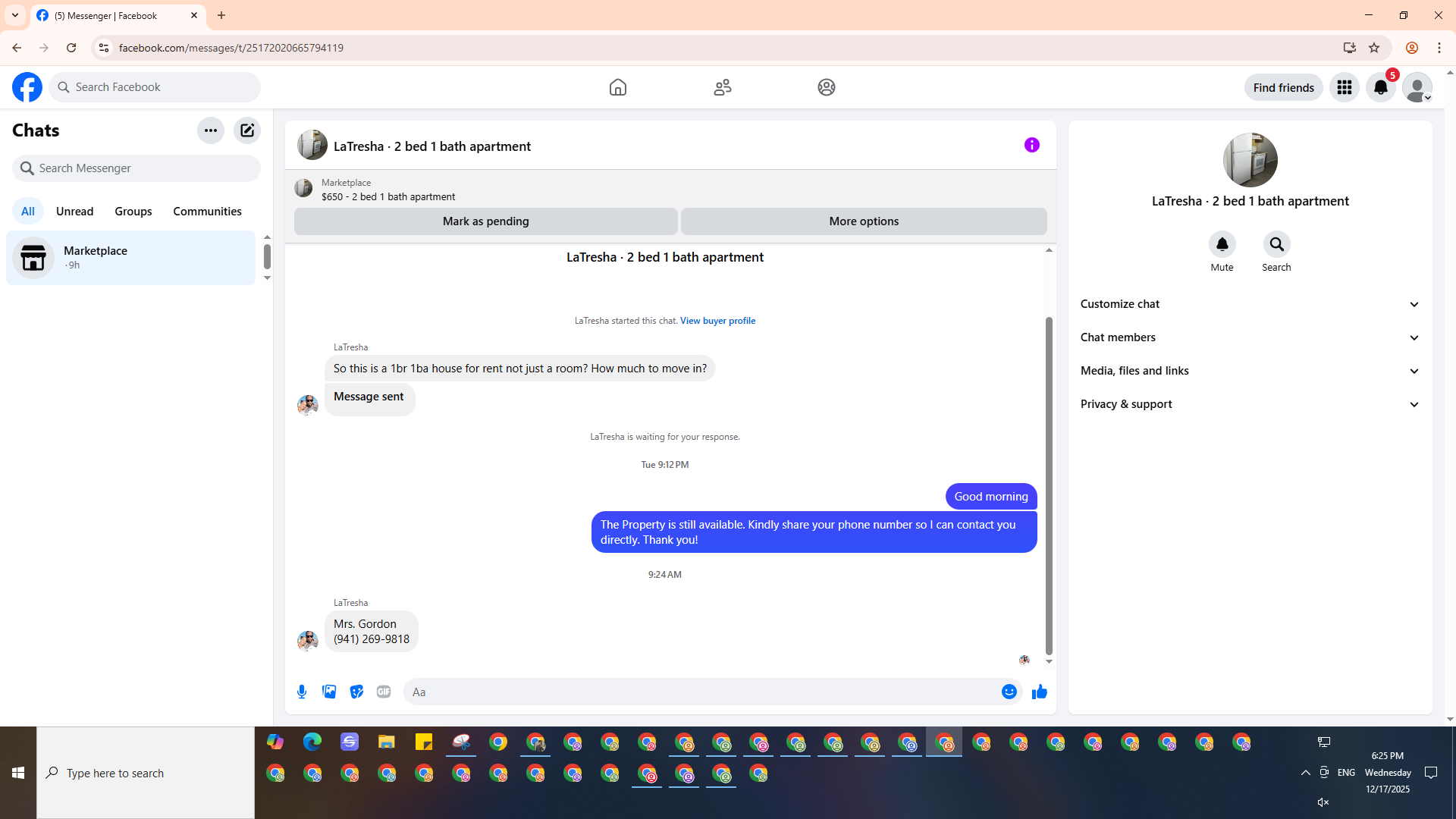Open the emoji picker in message box
Image resolution: width=1456 pixels, height=819 pixels.
(x=1009, y=692)
